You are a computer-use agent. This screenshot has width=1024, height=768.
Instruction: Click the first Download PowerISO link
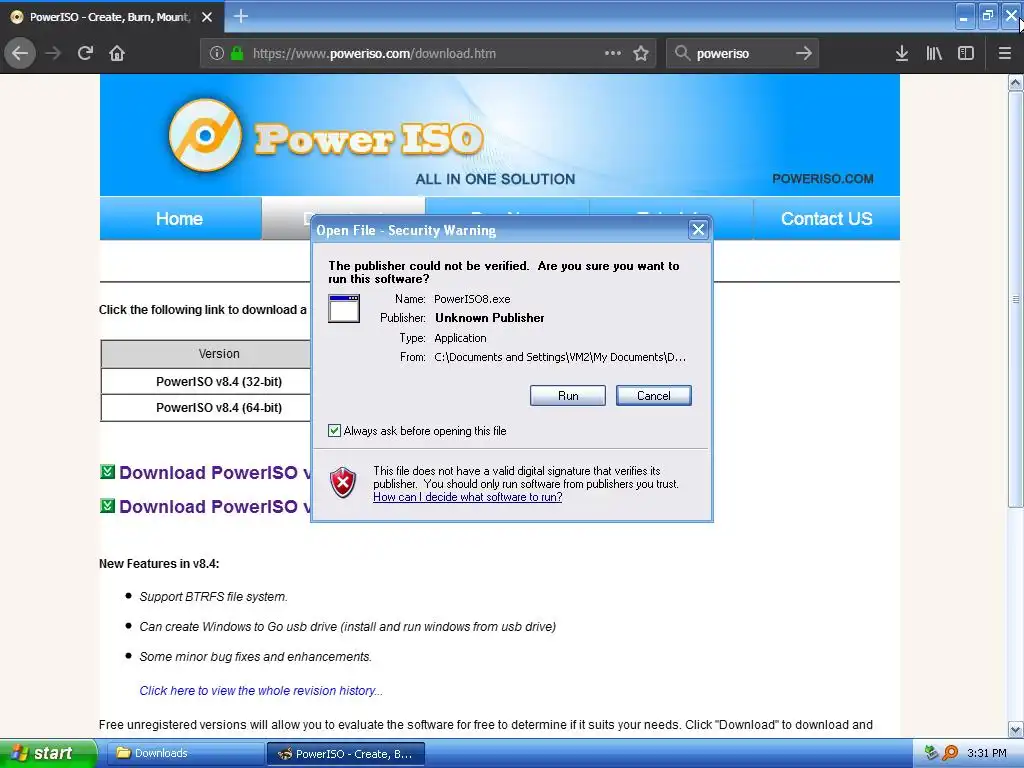point(215,472)
